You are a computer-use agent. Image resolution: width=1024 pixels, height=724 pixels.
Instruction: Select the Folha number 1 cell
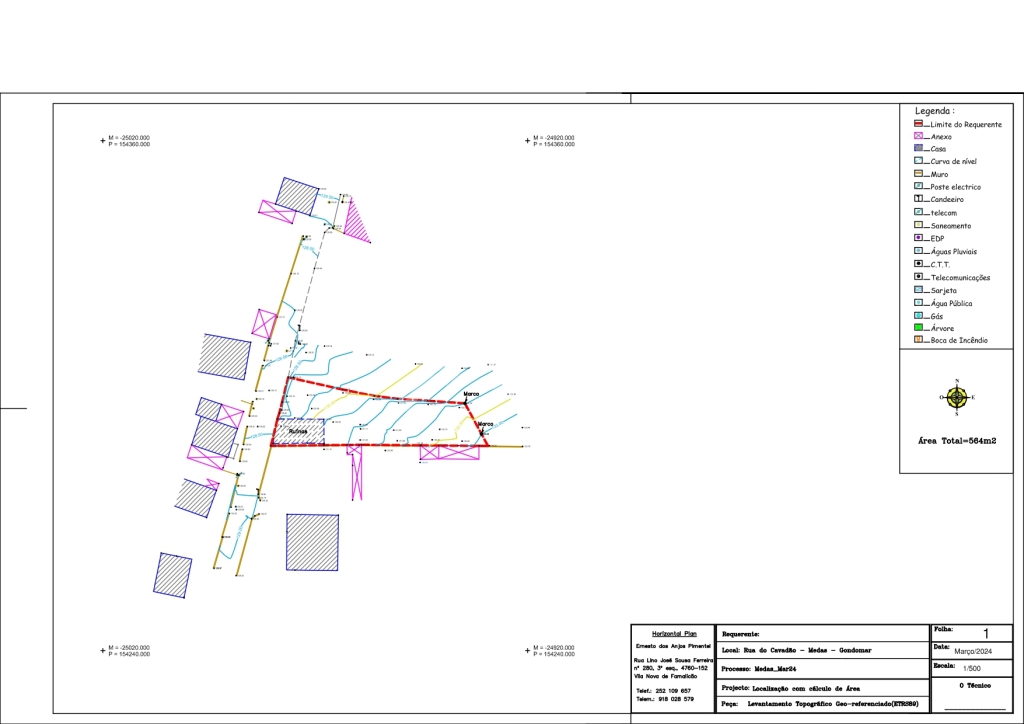click(x=985, y=633)
